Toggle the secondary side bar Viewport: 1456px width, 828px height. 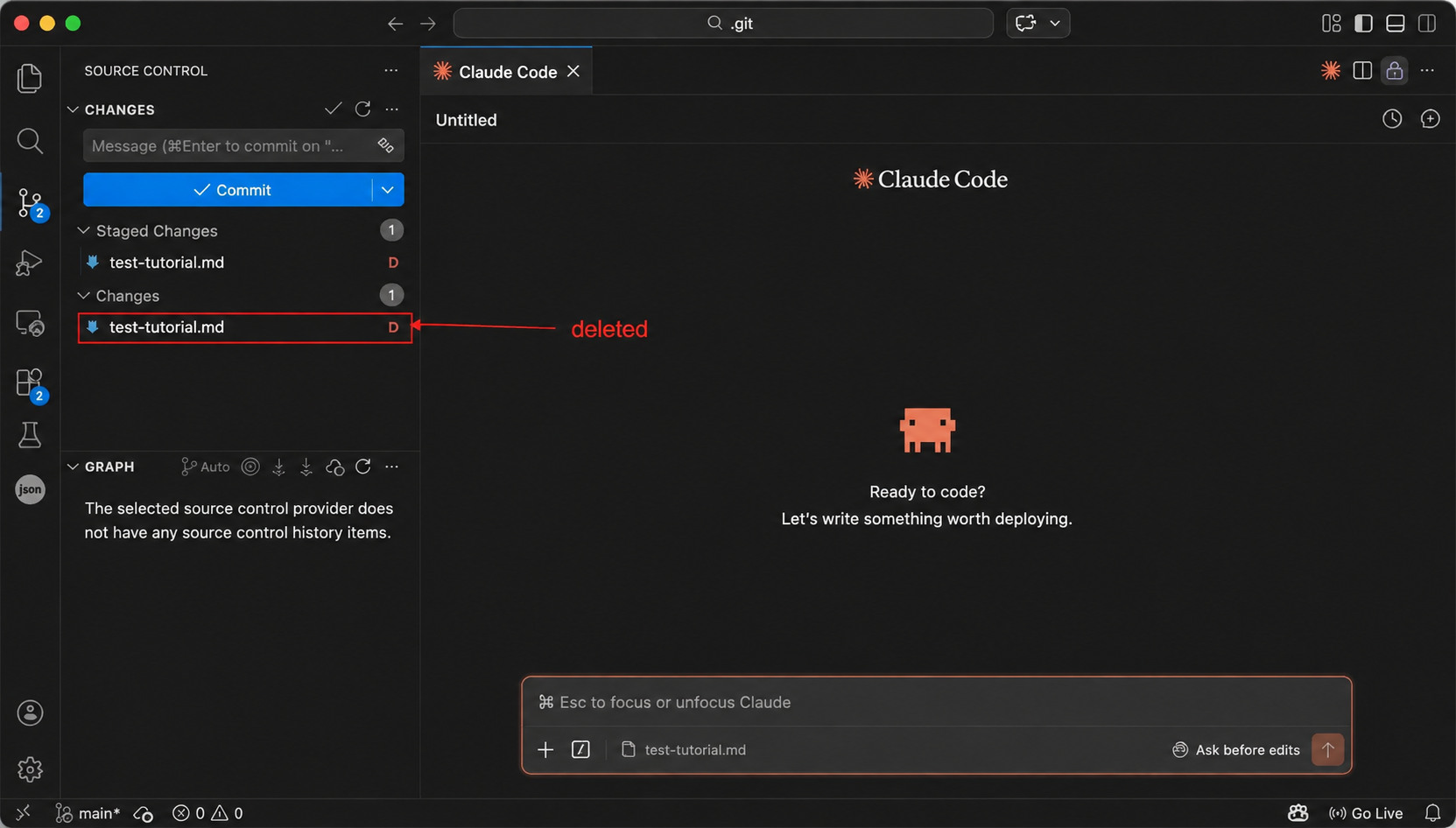pos(1427,24)
